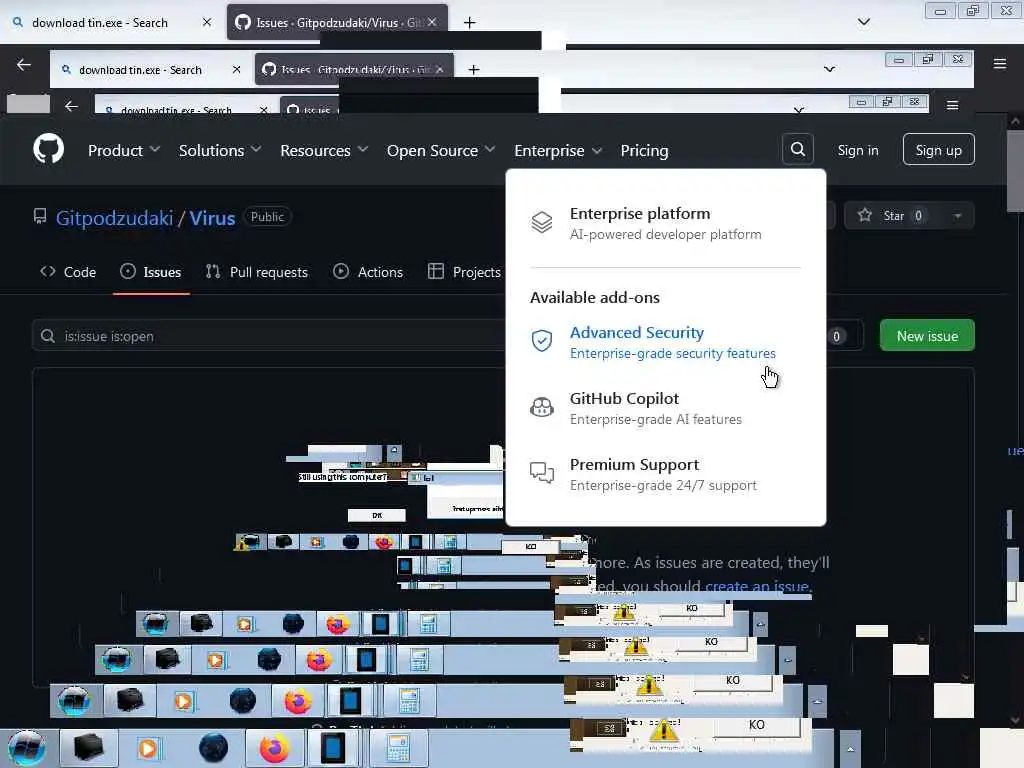This screenshot has width=1024, height=768.
Task: Open the Advanced Security shield icon
Action: click(x=541, y=340)
